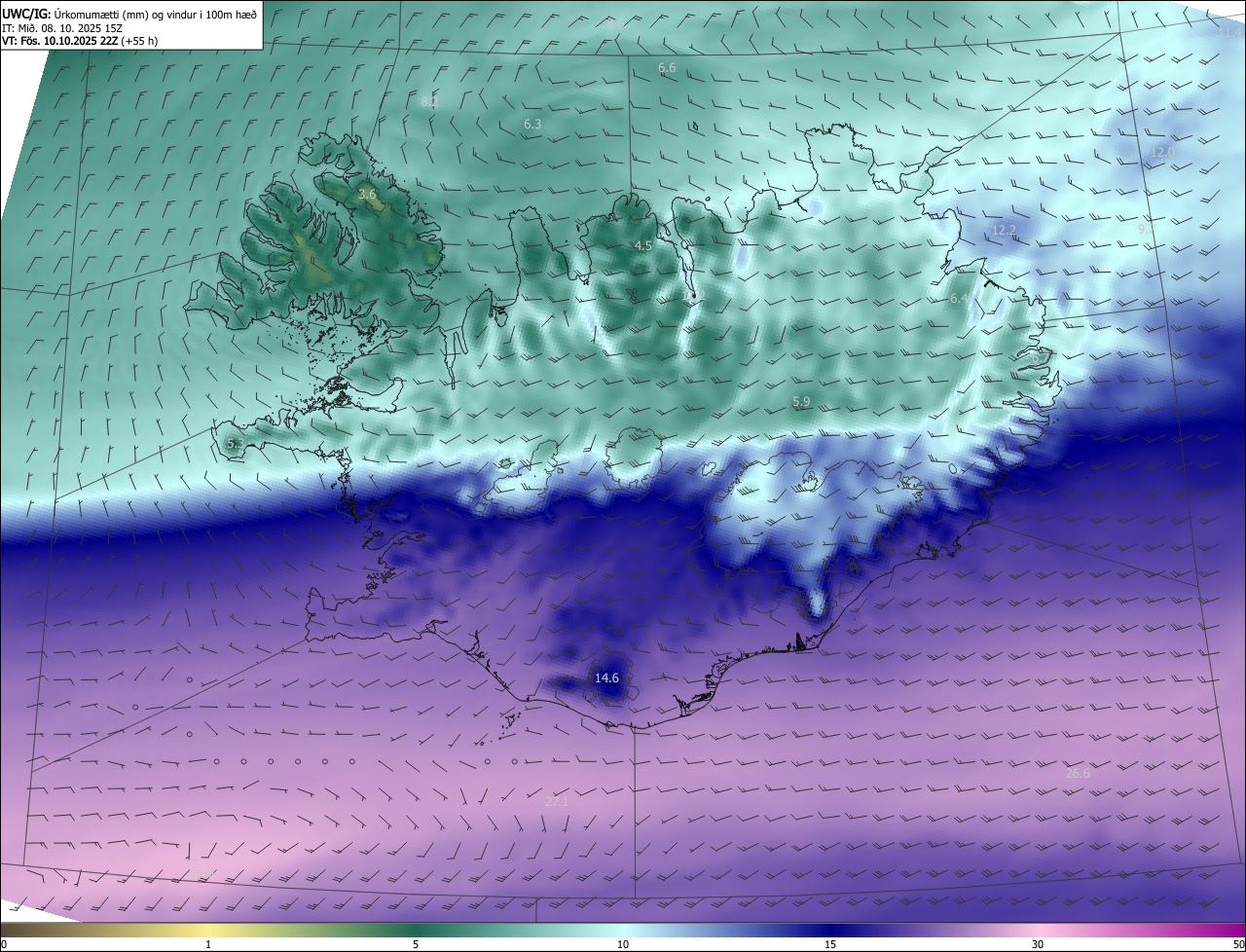Click the 5.3 value label on the western peninsula

(236, 444)
